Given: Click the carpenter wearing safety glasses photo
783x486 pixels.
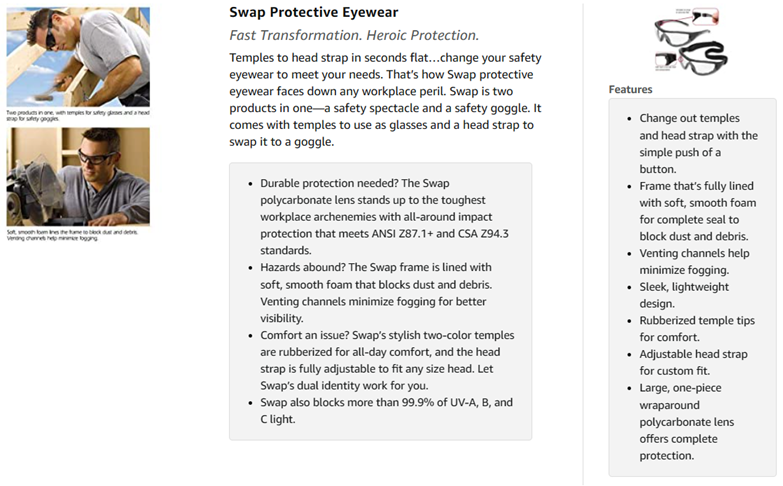Looking at the screenshot, I should (x=78, y=57).
